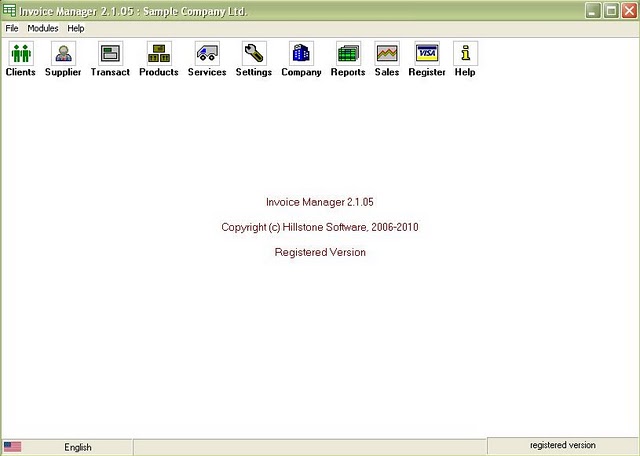The image size is (640, 456).
Task: Click the 'registered version' status bar text
Action: 562,445
